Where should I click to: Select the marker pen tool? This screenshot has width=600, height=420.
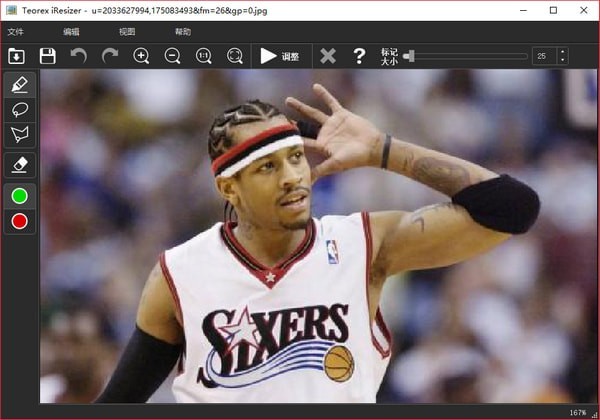coord(20,84)
